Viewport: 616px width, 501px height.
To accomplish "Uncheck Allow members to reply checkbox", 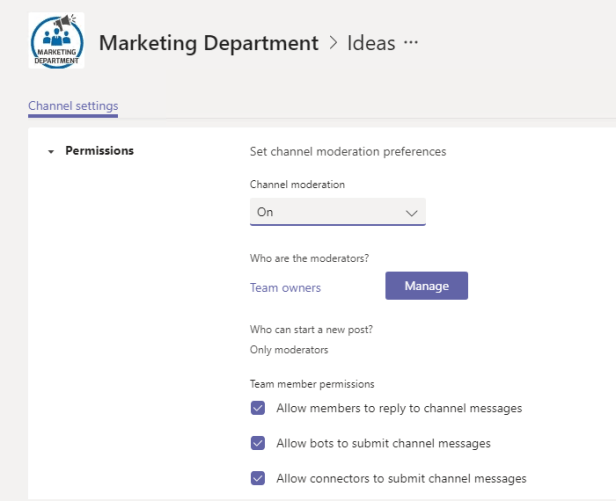I will click(258, 408).
